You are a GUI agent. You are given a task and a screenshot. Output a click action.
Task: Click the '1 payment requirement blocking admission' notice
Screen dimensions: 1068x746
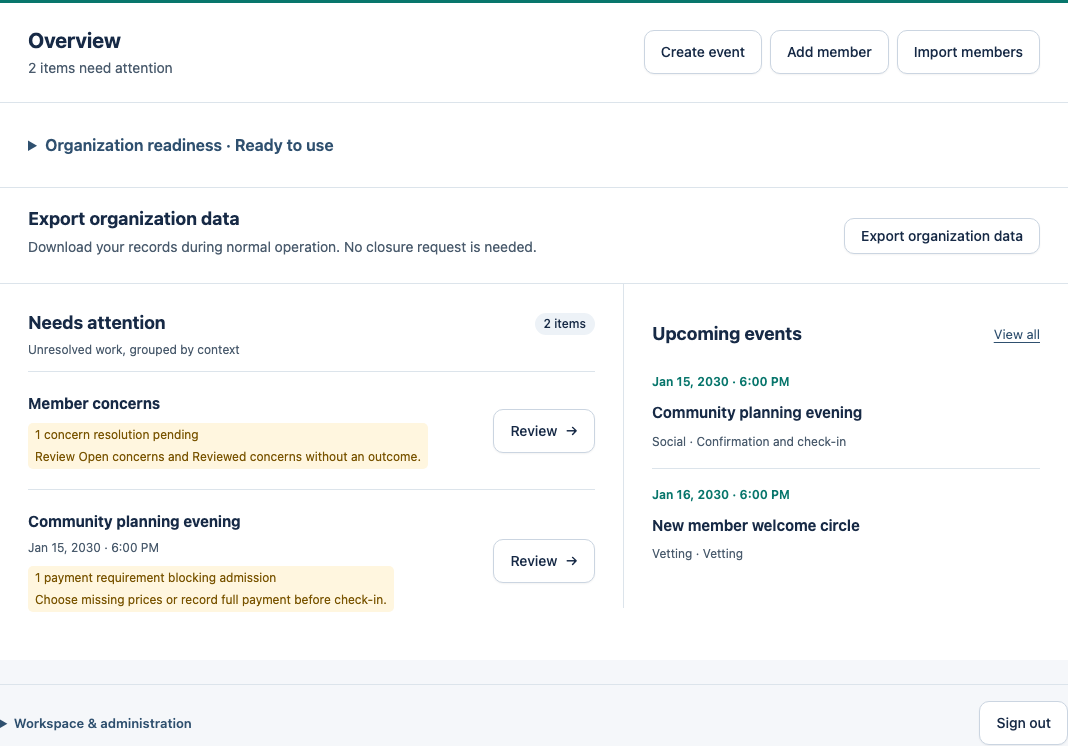155,578
